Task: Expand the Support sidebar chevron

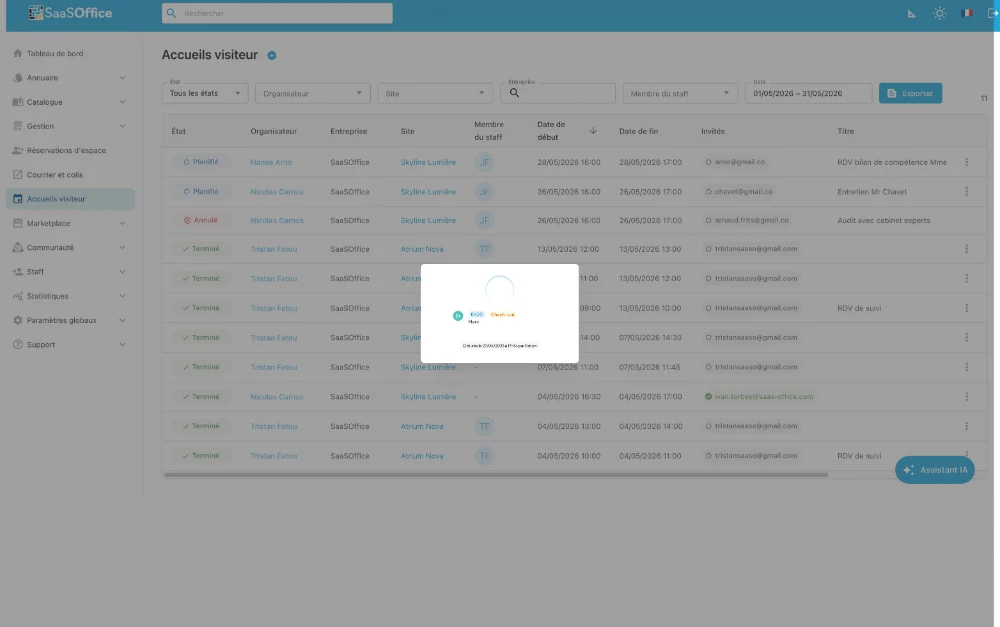Action: tap(122, 344)
